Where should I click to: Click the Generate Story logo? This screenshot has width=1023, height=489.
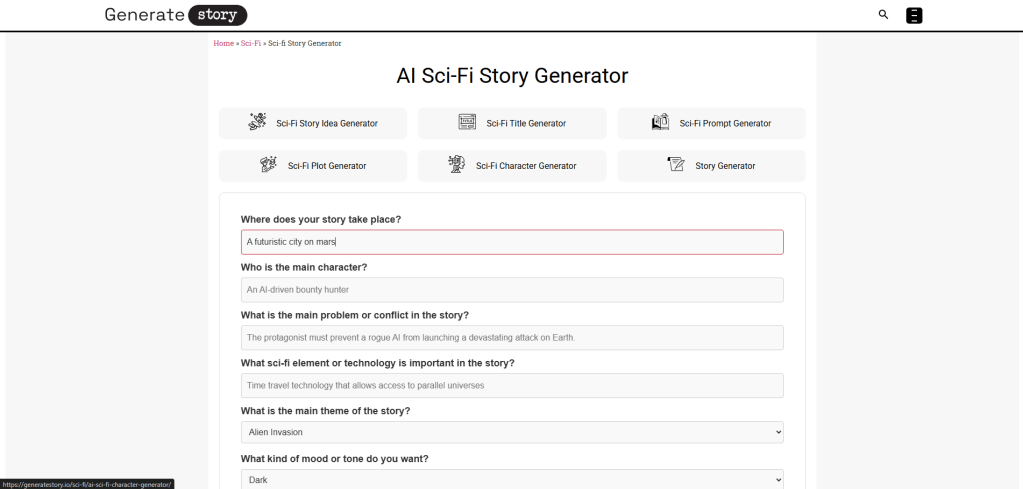coord(175,15)
